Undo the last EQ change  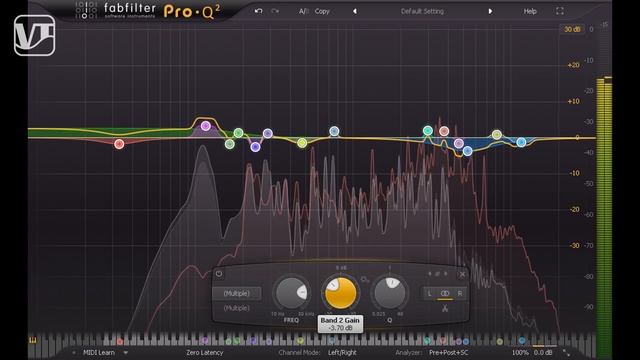[x=258, y=11]
